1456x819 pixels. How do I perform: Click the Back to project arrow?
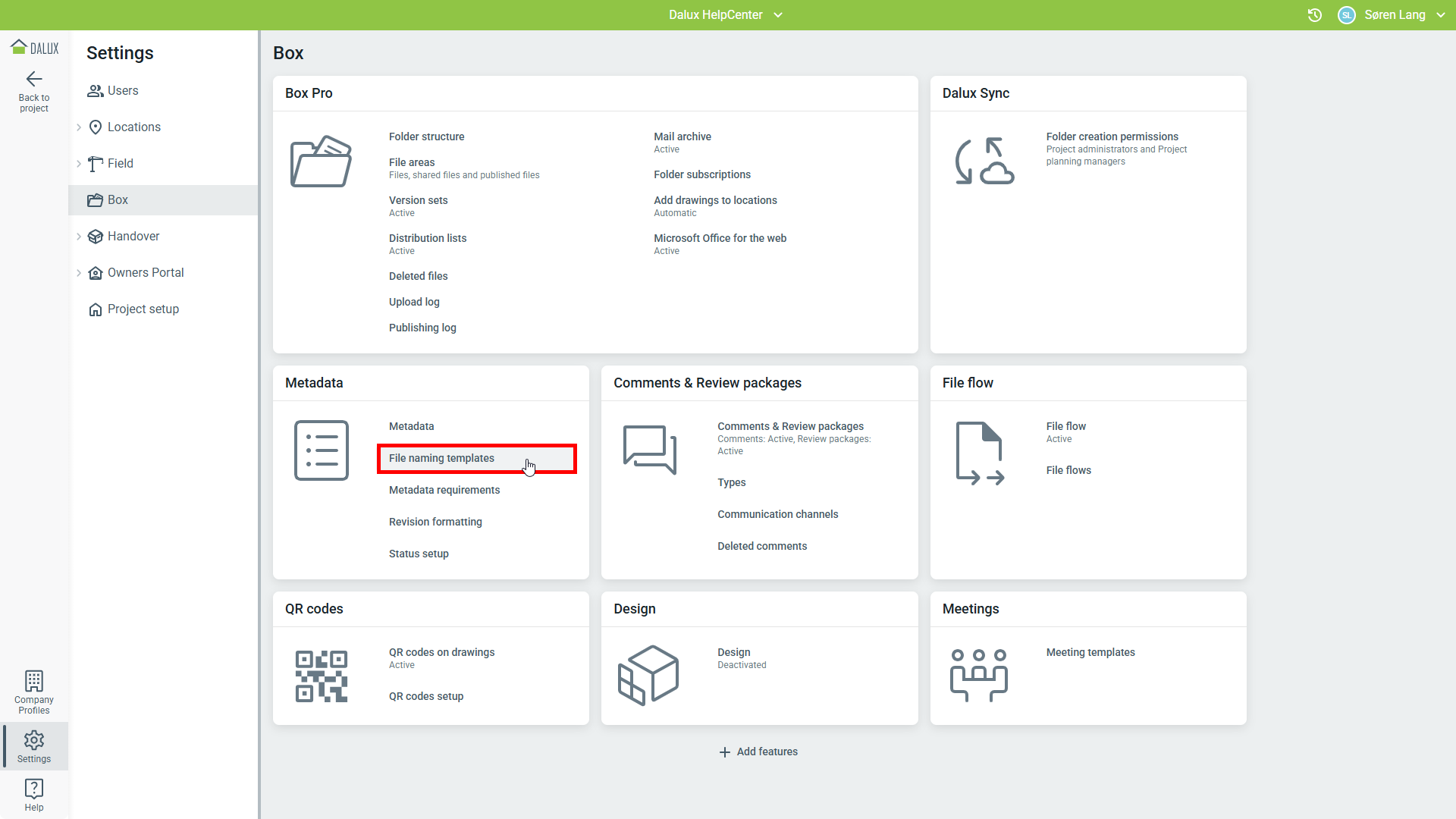(34, 79)
